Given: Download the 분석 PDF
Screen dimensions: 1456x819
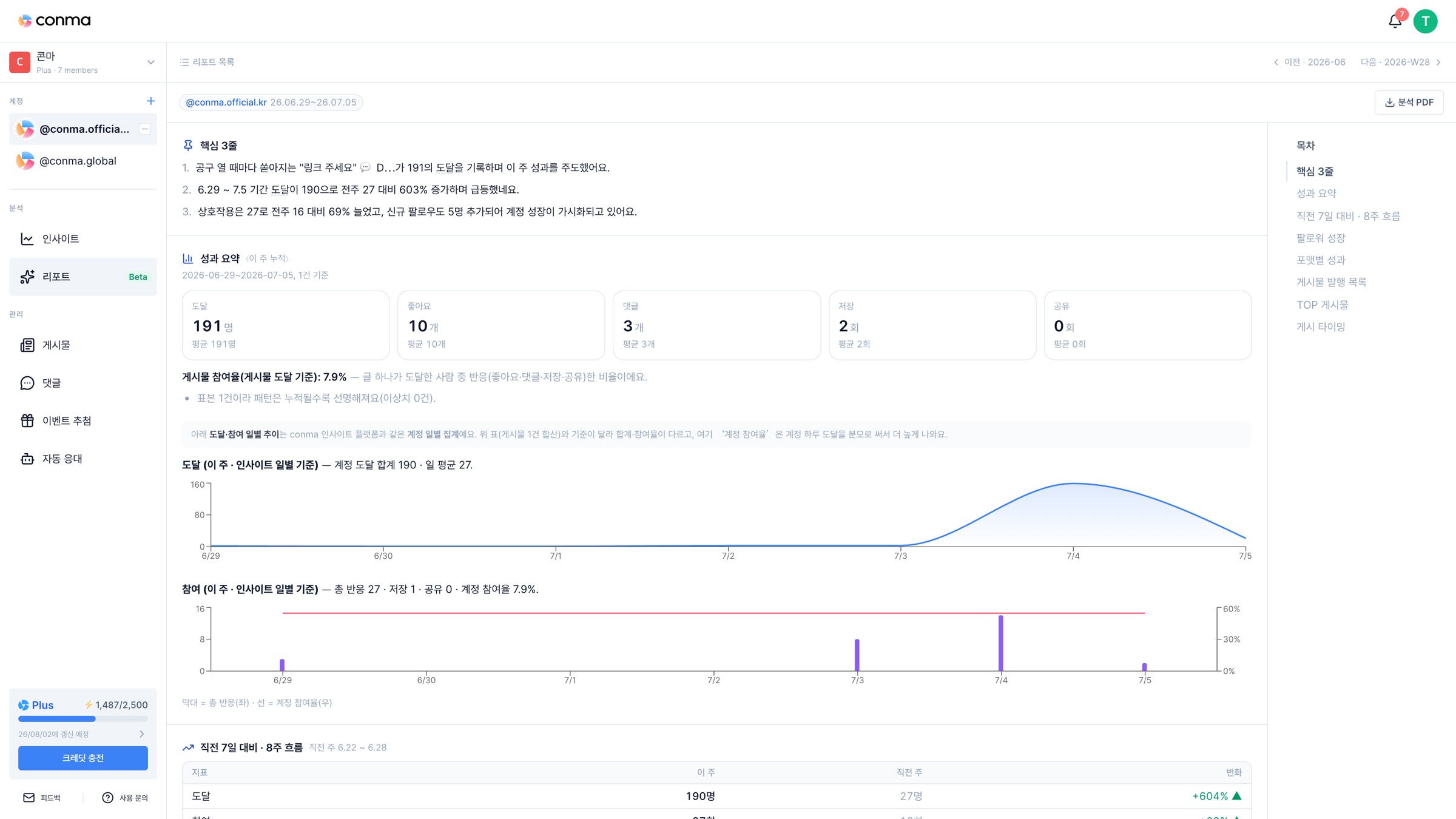Looking at the screenshot, I should 1409,102.
